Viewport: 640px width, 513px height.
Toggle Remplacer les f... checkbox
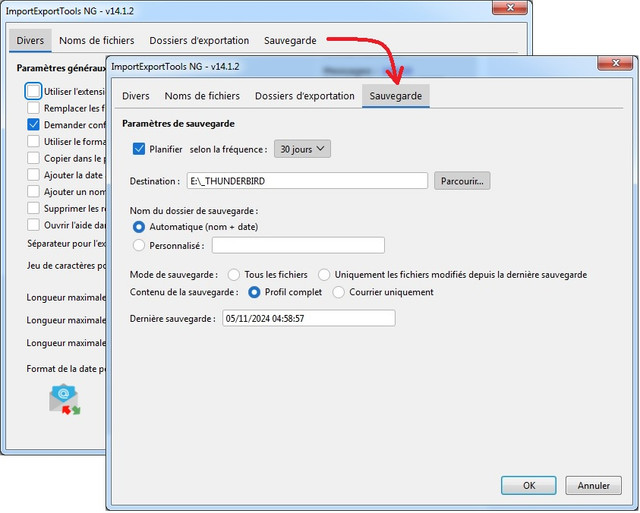(33, 108)
